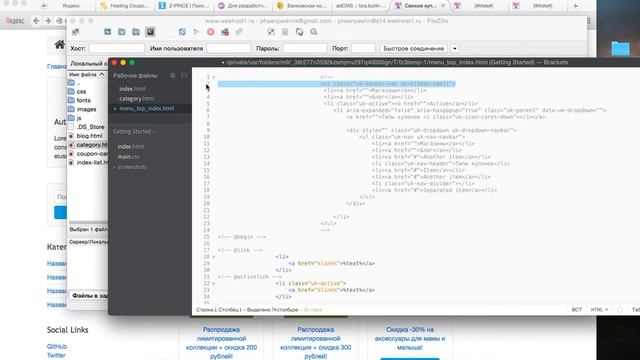Viewport: 640px width, 360px height.
Task: Click FileZilla file search magnifier icon
Action: pos(313,32)
